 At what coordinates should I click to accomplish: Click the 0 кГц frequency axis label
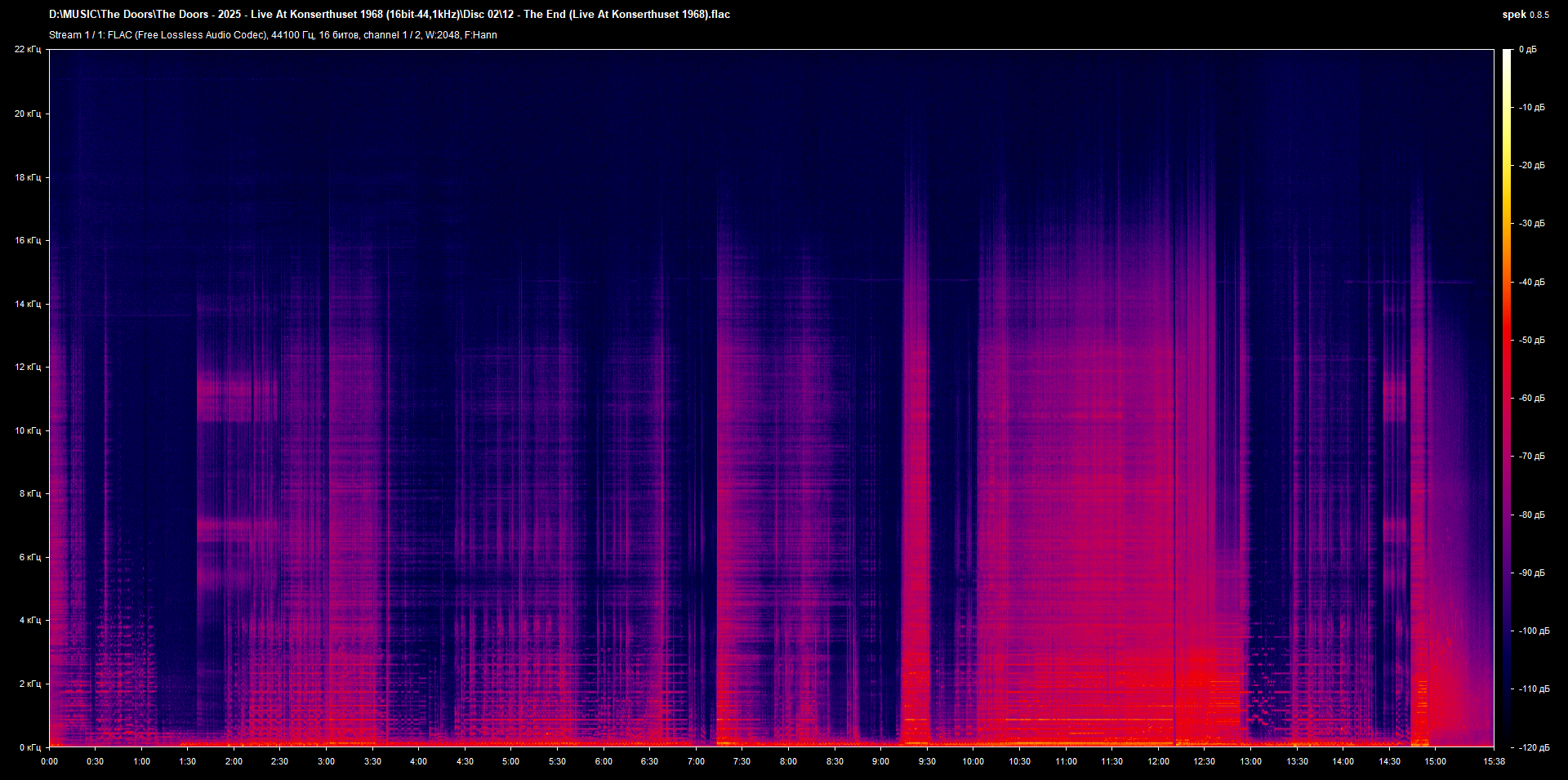click(x=29, y=747)
